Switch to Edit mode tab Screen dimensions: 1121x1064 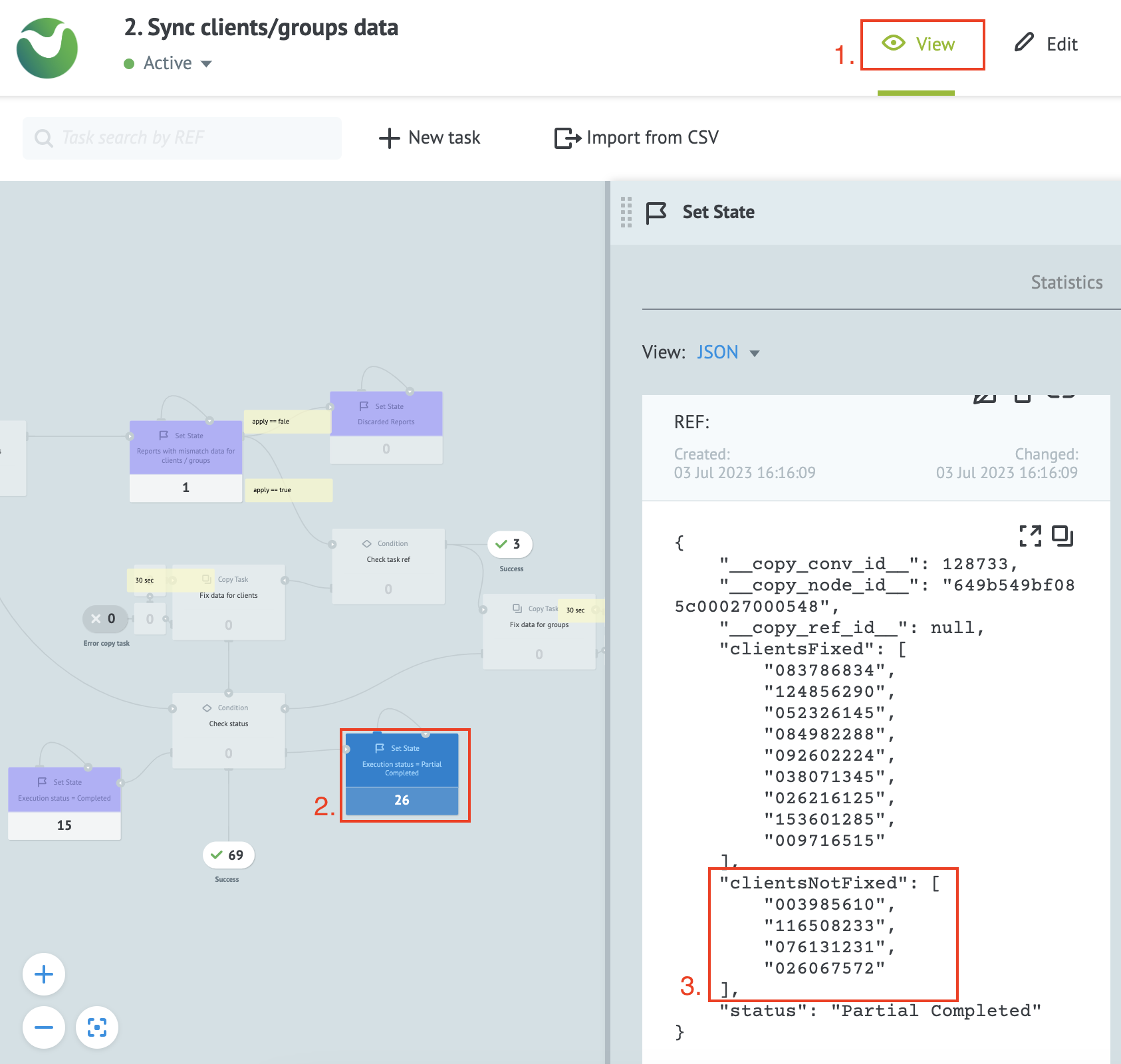click(x=1046, y=45)
